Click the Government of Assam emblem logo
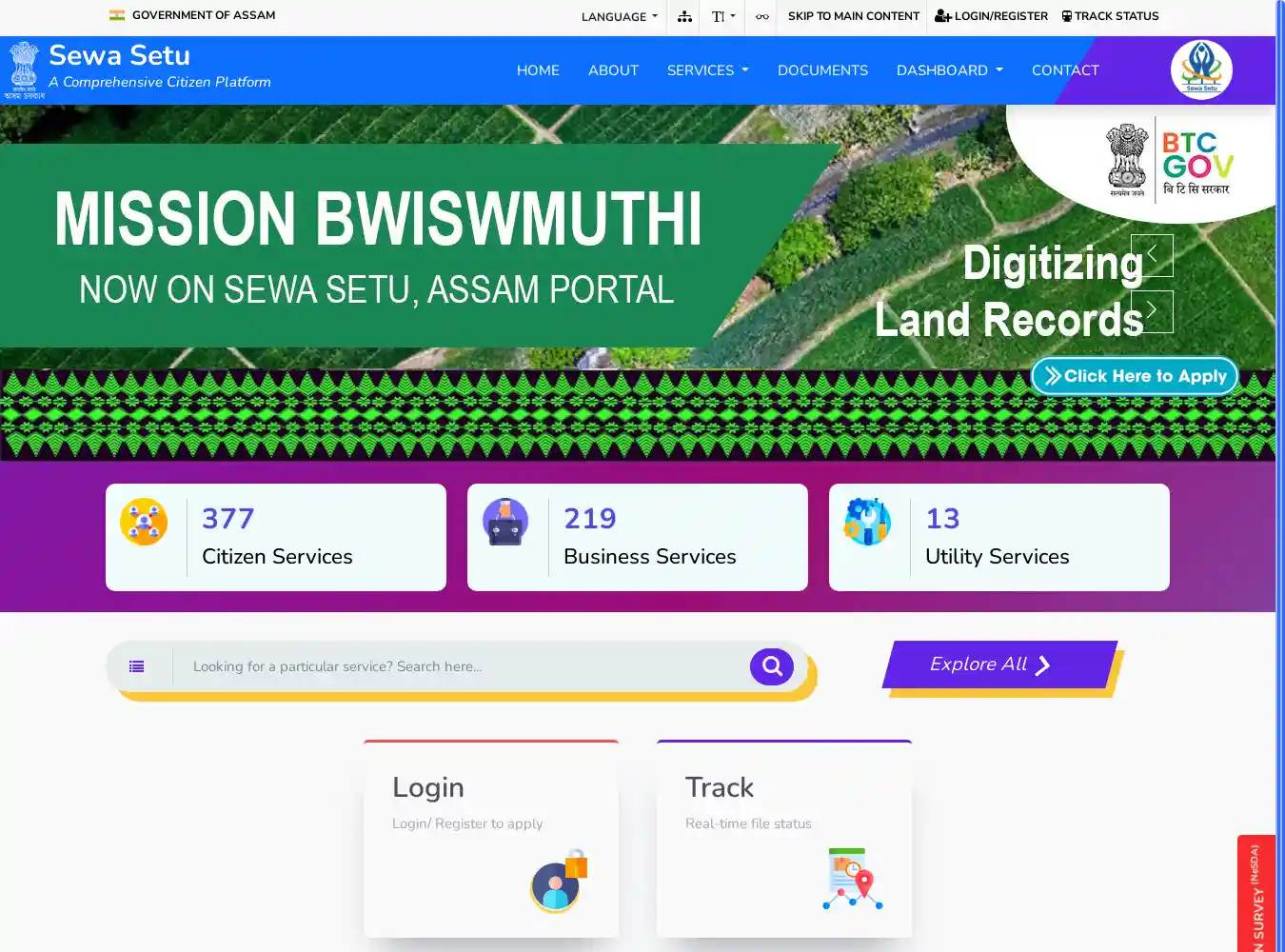Image resolution: width=1285 pixels, height=952 pixels. (x=24, y=70)
